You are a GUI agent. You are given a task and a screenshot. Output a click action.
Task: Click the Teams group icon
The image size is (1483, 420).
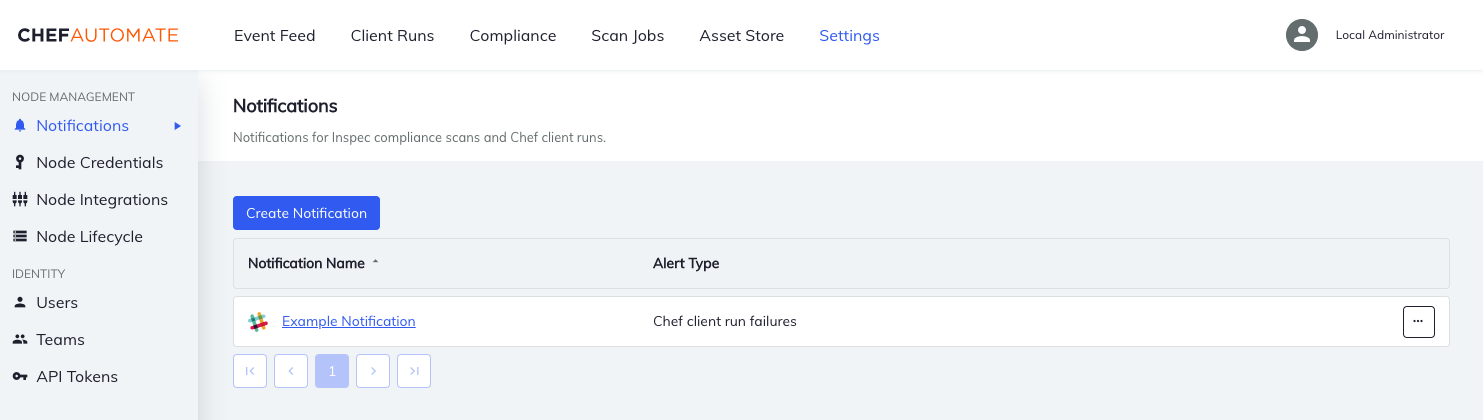click(19, 340)
